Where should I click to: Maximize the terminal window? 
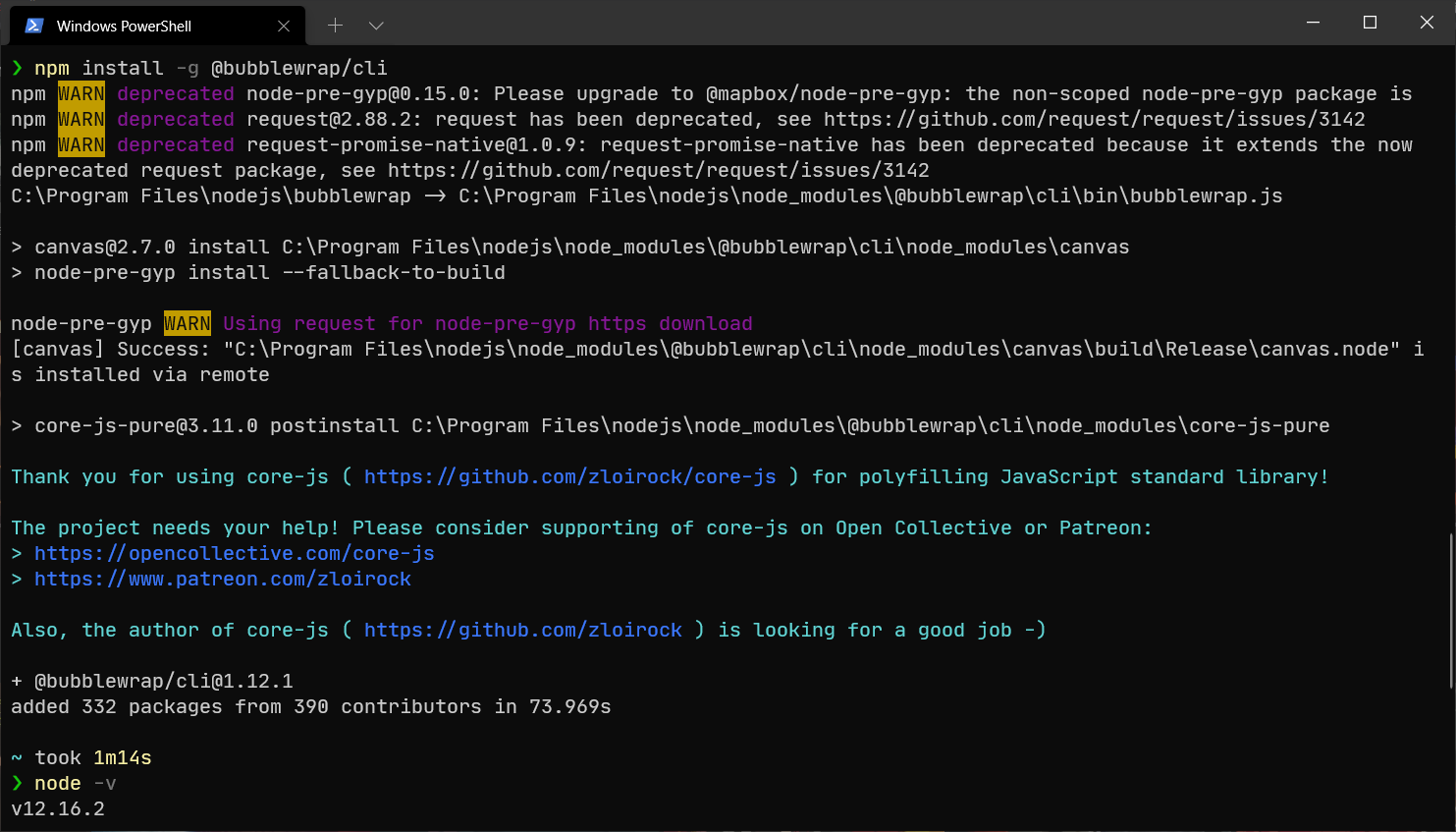(x=1370, y=22)
